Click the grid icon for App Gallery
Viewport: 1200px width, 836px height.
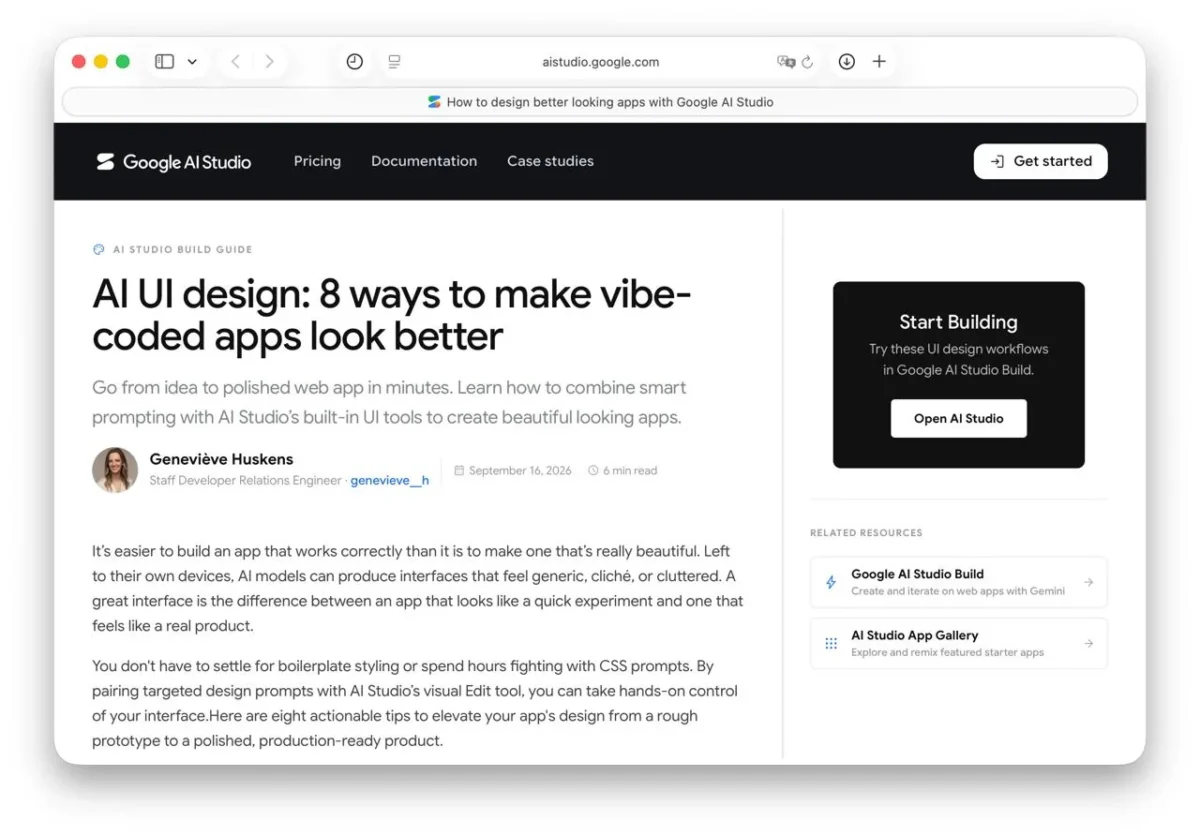point(831,643)
